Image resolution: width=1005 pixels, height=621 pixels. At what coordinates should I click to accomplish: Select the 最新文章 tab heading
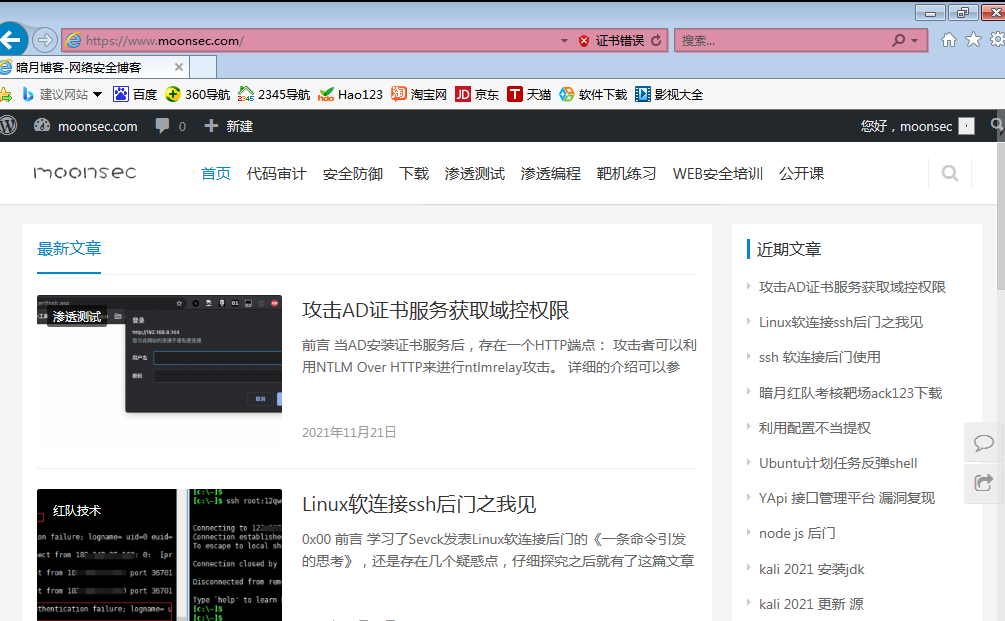pyautogui.click(x=69, y=249)
